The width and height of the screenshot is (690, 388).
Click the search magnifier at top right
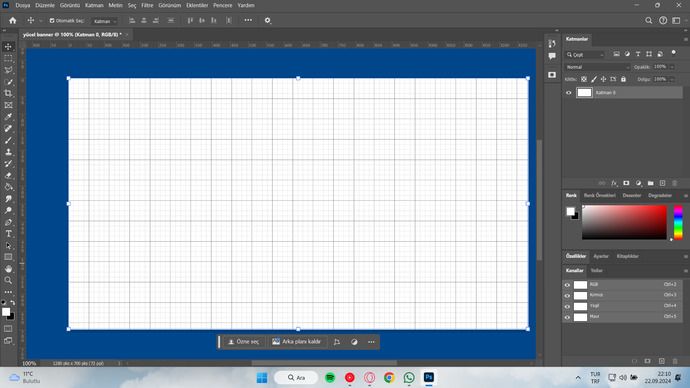tap(649, 20)
